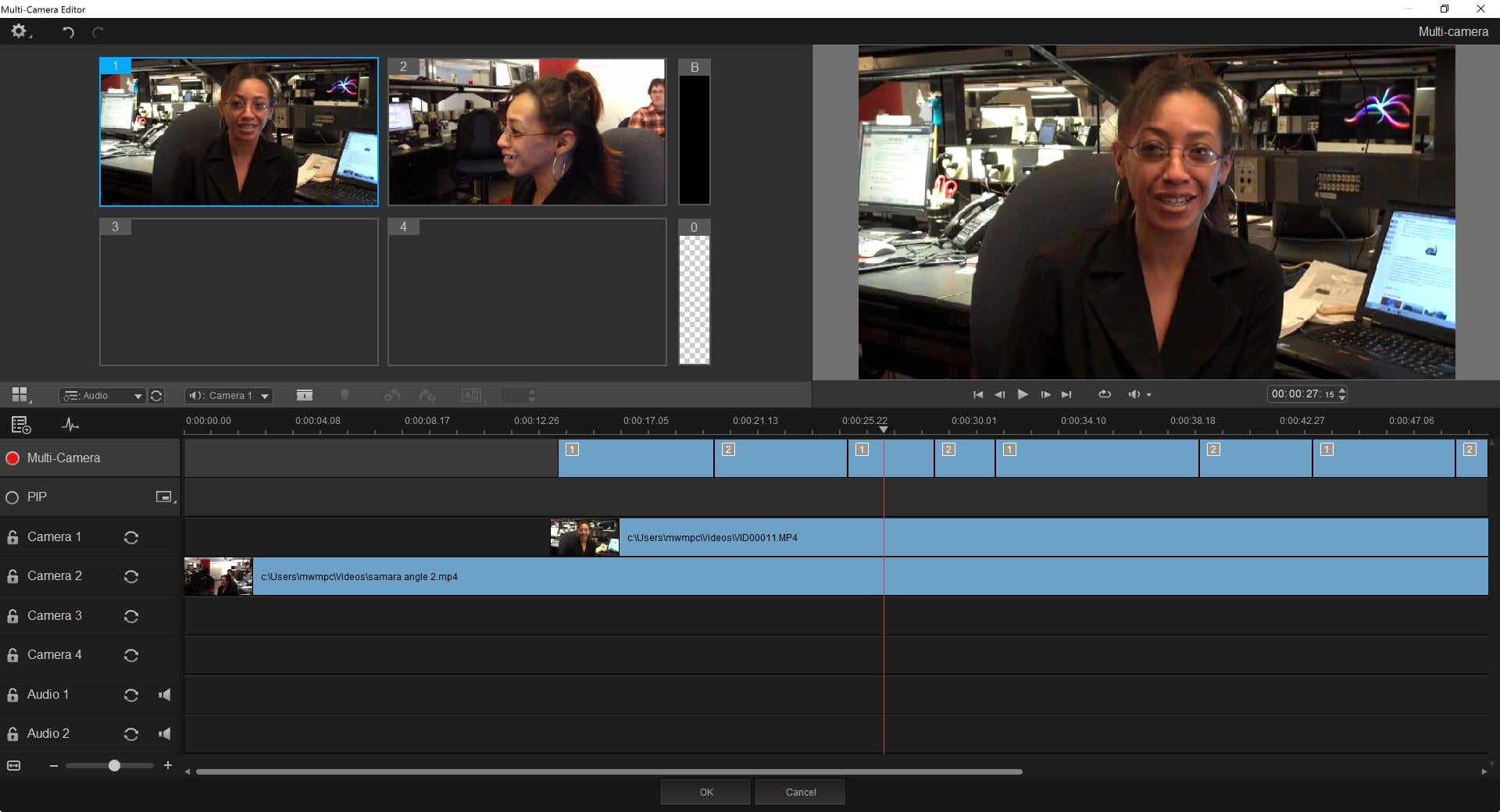Click the Cancel button

click(x=800, y=792)
